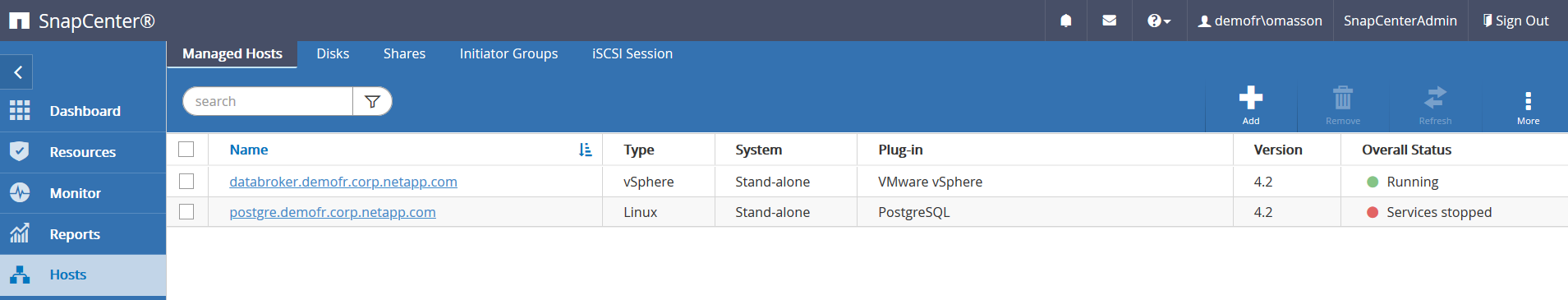Click into the hosts search field

coord(269,101)
